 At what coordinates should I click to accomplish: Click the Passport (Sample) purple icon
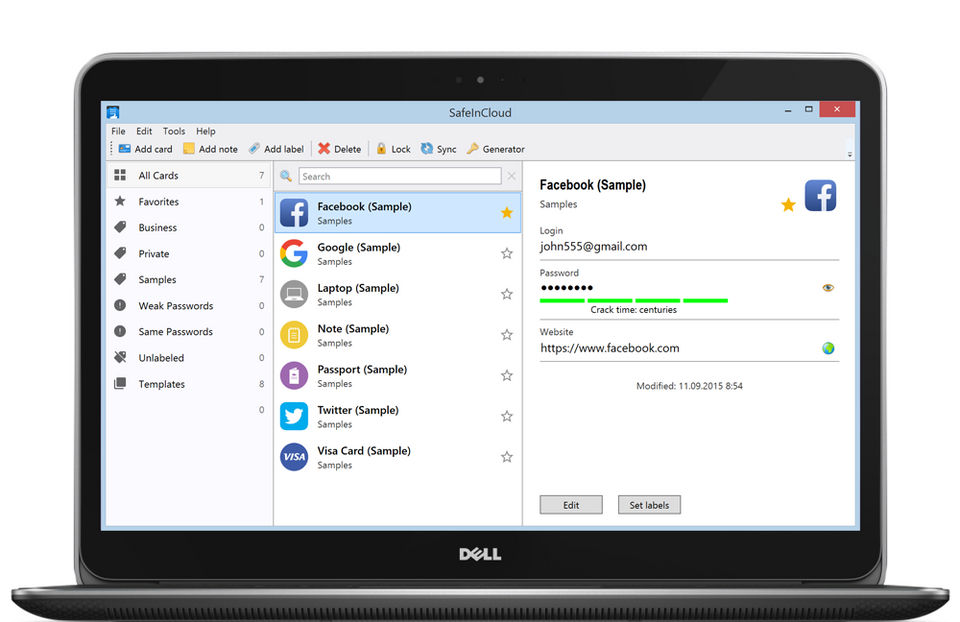294,376
